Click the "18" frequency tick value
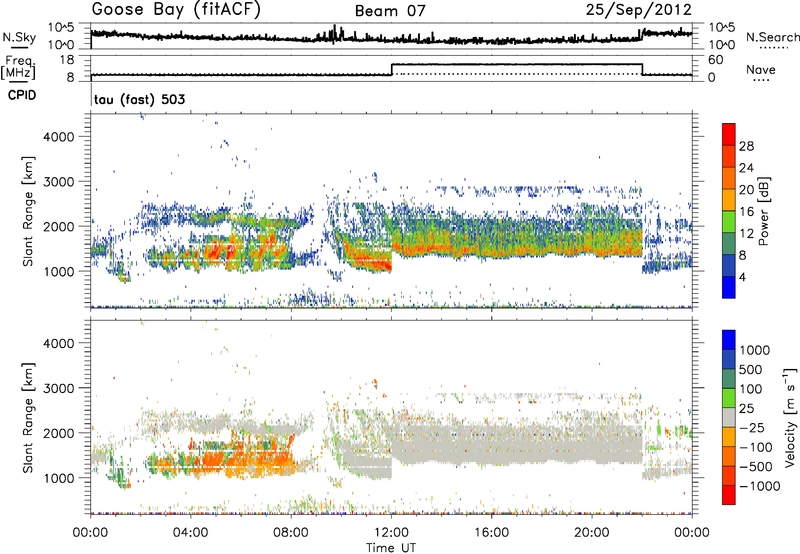This screenshot has width=800, height=554. click(x=67, y=60)
